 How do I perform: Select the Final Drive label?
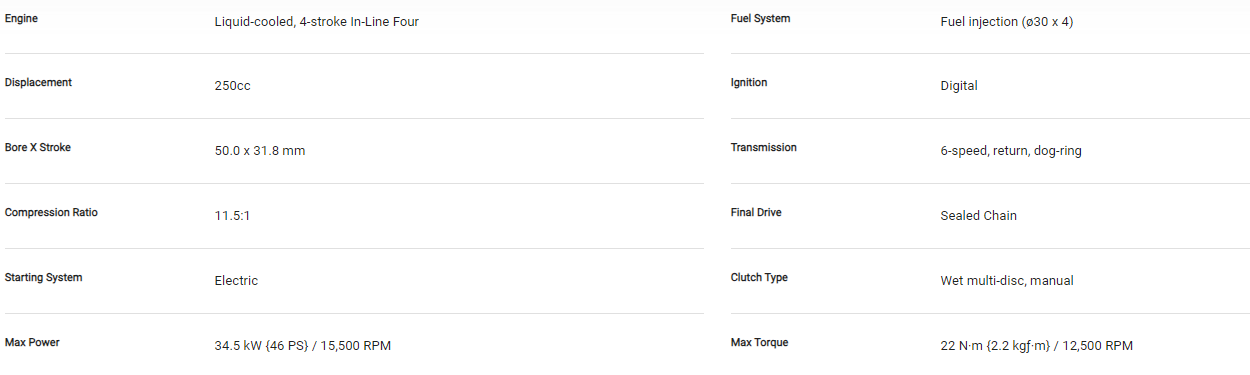click(x=756, y=212)
